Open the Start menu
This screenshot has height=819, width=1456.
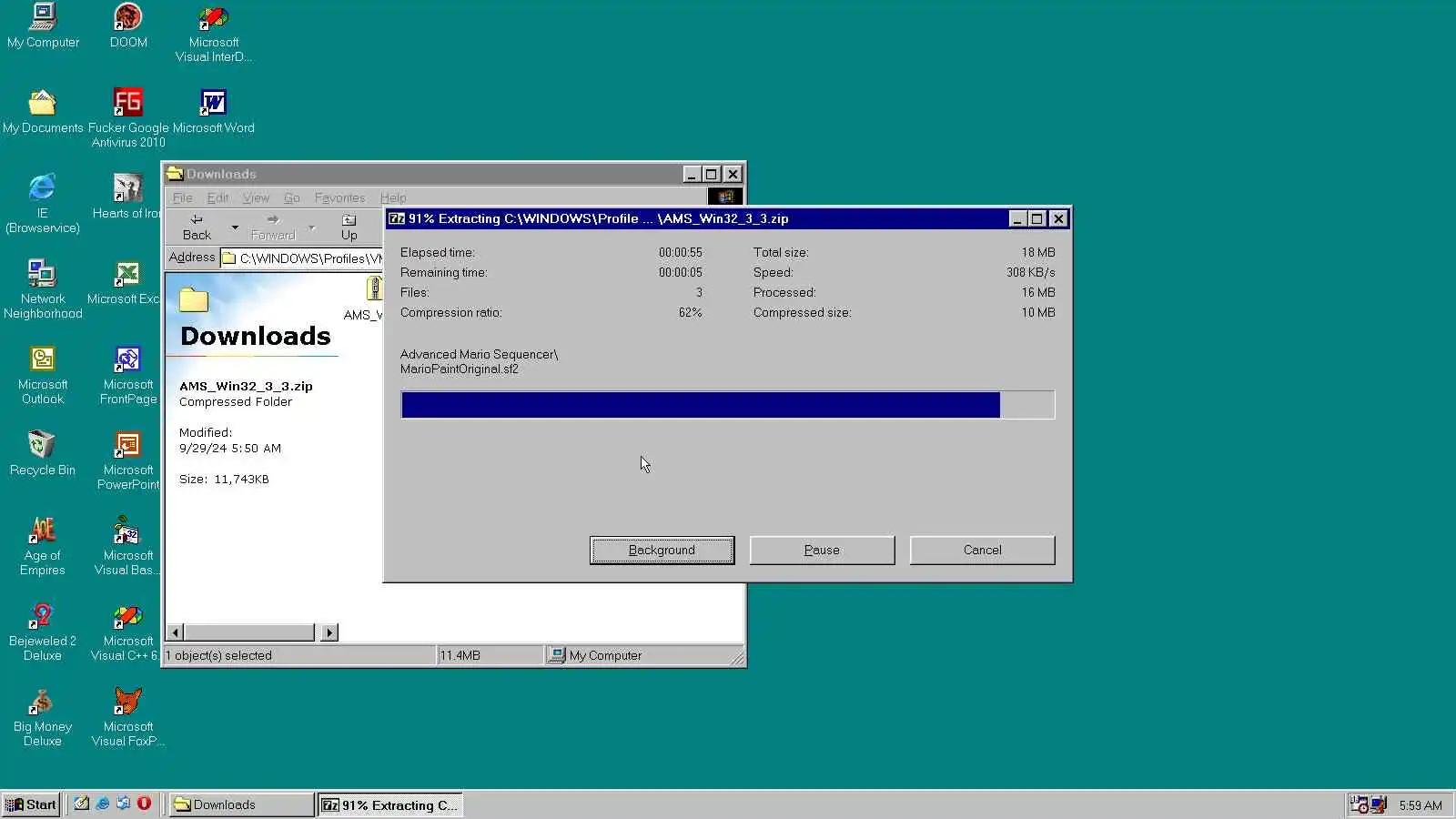pyautogui.click(x=31, y=804)
